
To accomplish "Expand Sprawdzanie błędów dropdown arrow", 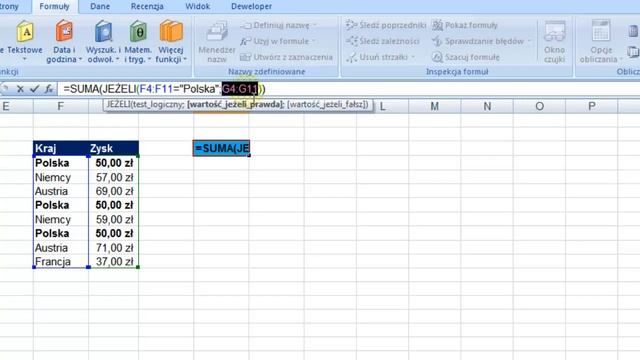I will pos(529,41).
